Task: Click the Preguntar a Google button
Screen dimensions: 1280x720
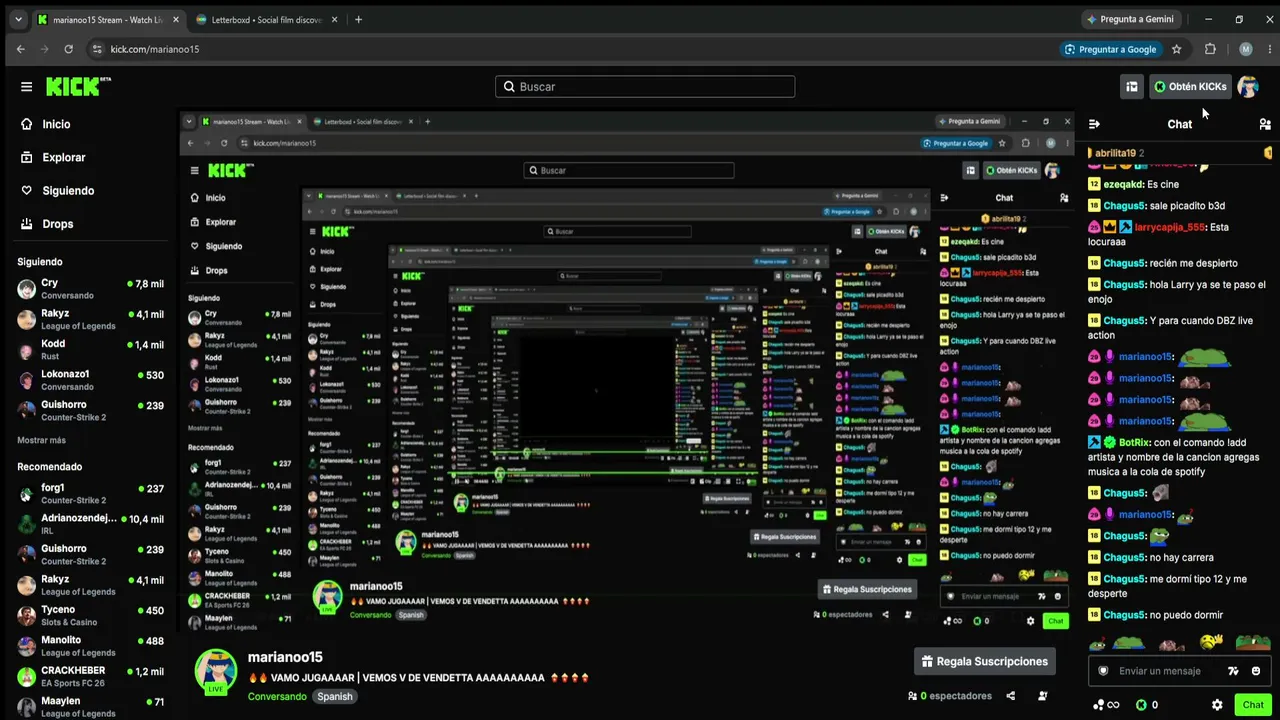Action: [1111, 49]
